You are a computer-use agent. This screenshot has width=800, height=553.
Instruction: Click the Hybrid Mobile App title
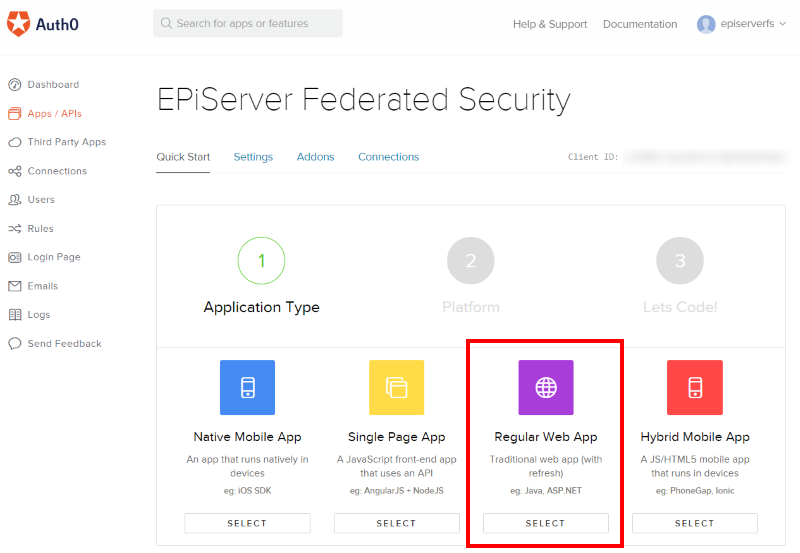(695, 437)
